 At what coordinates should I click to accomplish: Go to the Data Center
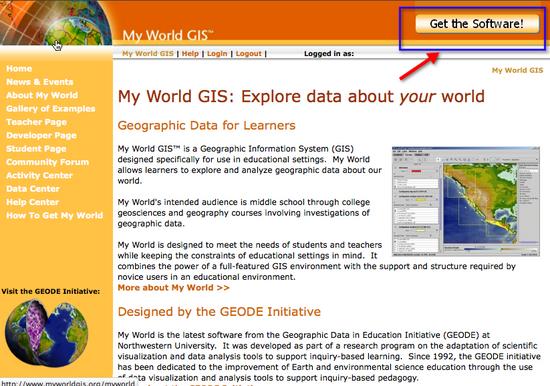33,188
